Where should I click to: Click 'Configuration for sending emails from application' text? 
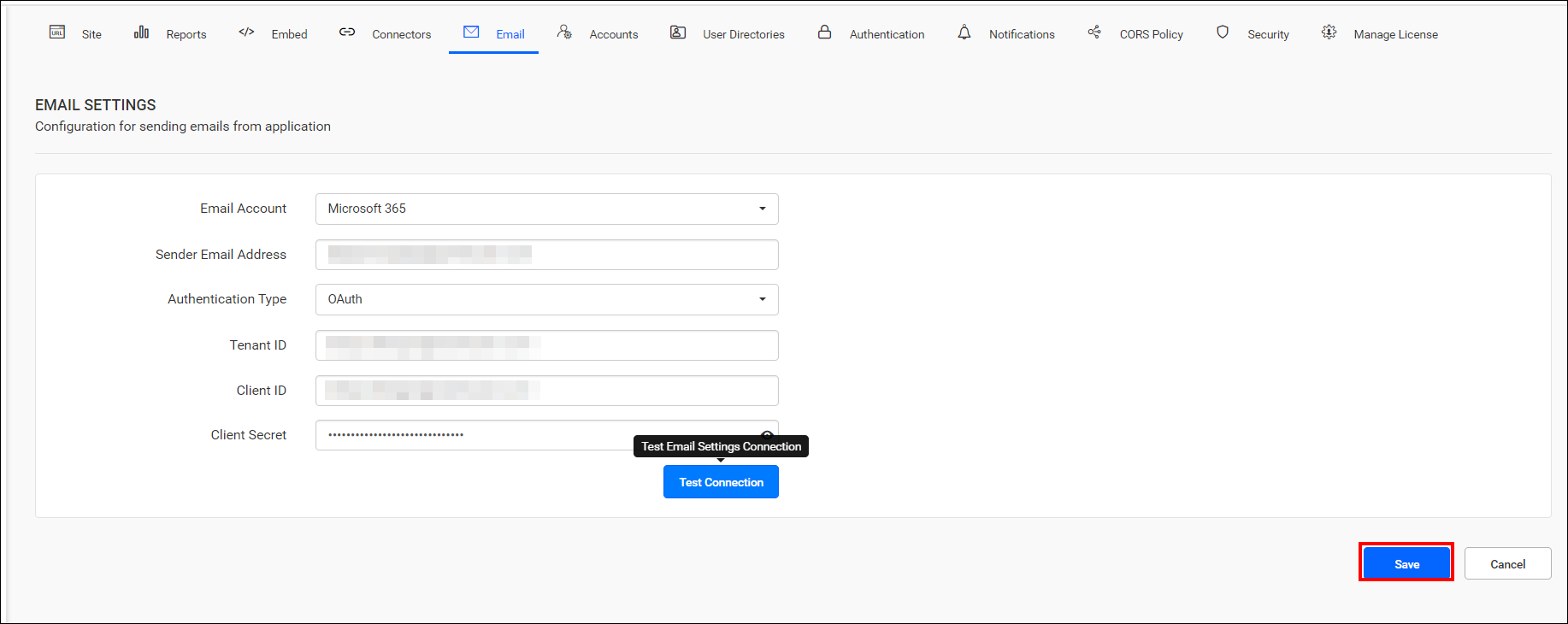point(183,127)
